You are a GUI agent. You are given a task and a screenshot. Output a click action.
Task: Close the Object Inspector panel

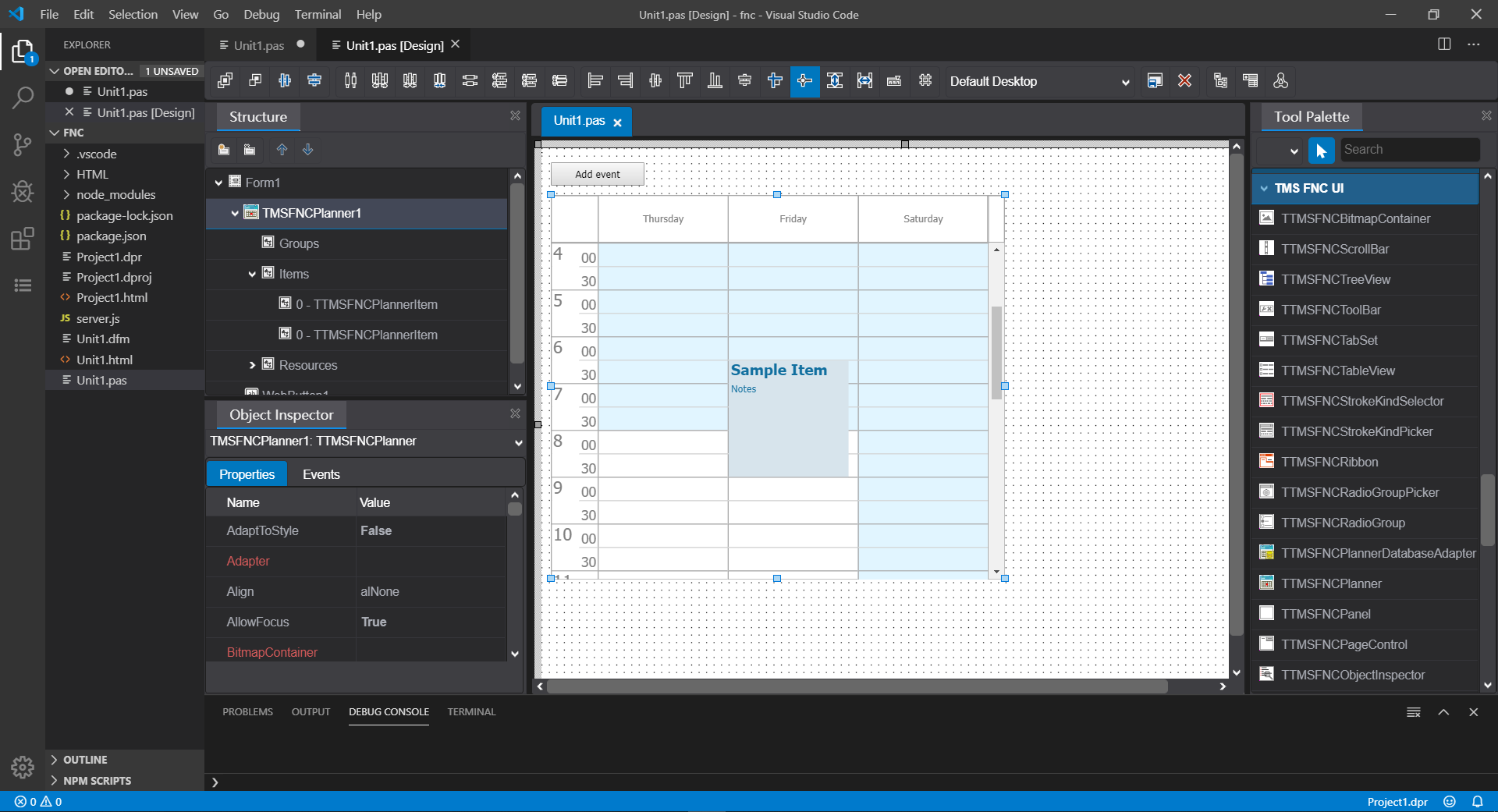click(515, 413)
